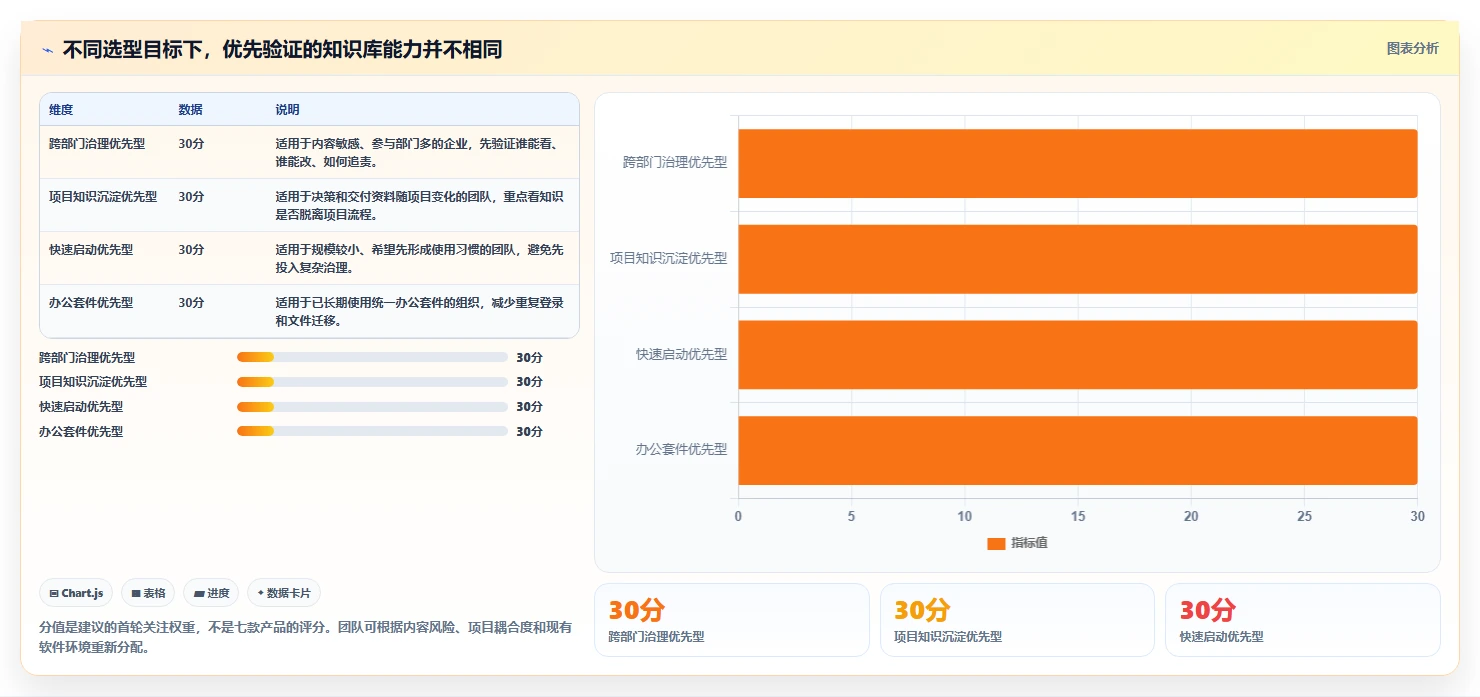Click the 5 tick on the chart x-axis

tap(852, 516)
